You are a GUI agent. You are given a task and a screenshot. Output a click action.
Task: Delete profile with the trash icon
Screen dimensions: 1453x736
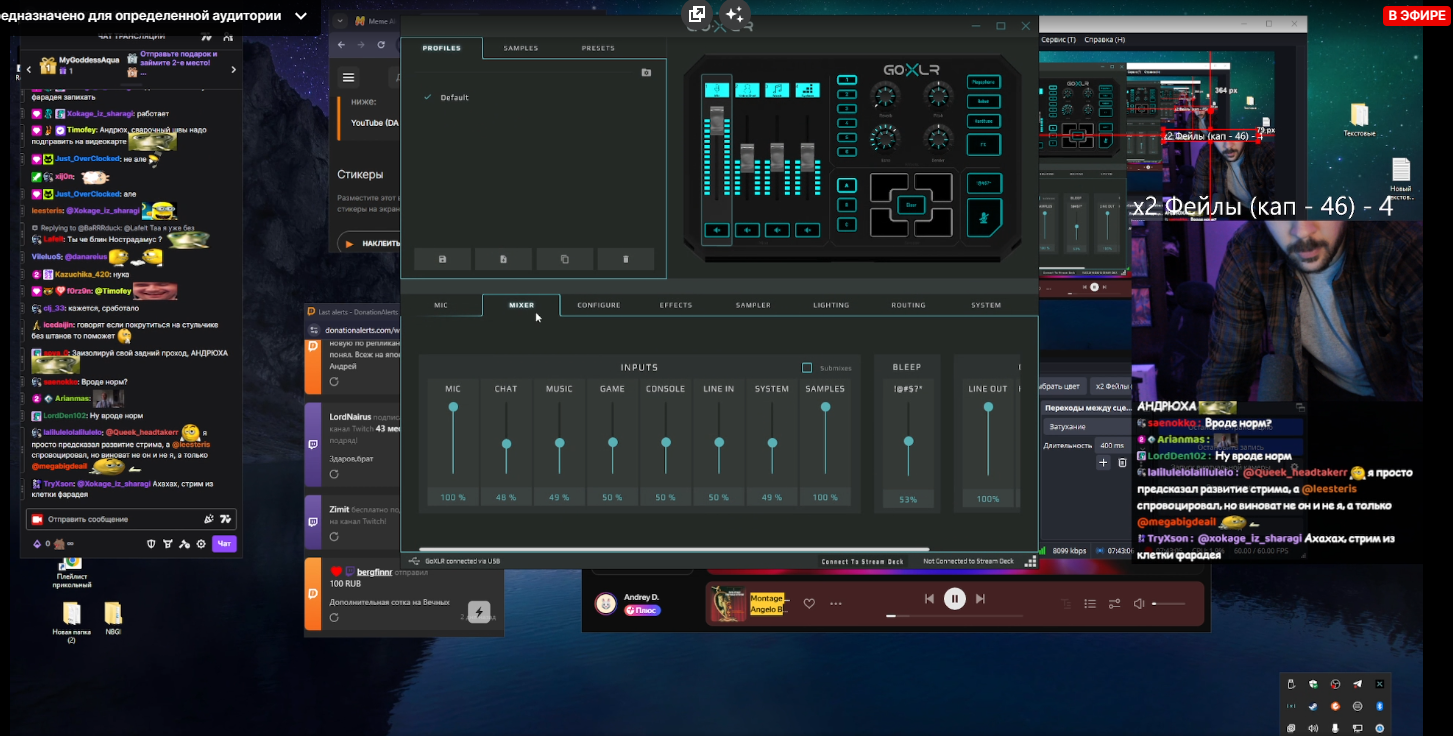pos(626,259)
